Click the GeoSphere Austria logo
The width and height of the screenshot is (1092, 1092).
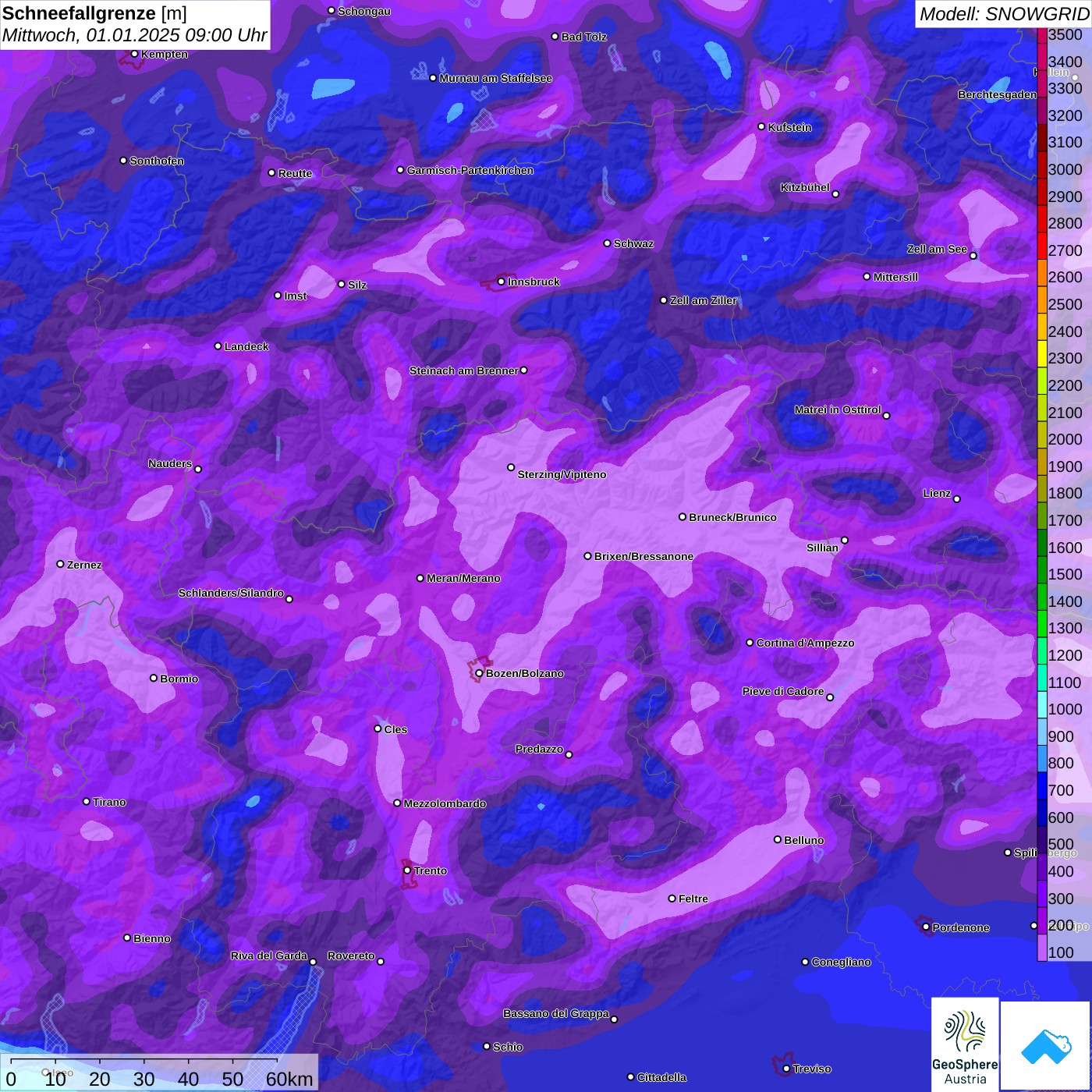965,1044
